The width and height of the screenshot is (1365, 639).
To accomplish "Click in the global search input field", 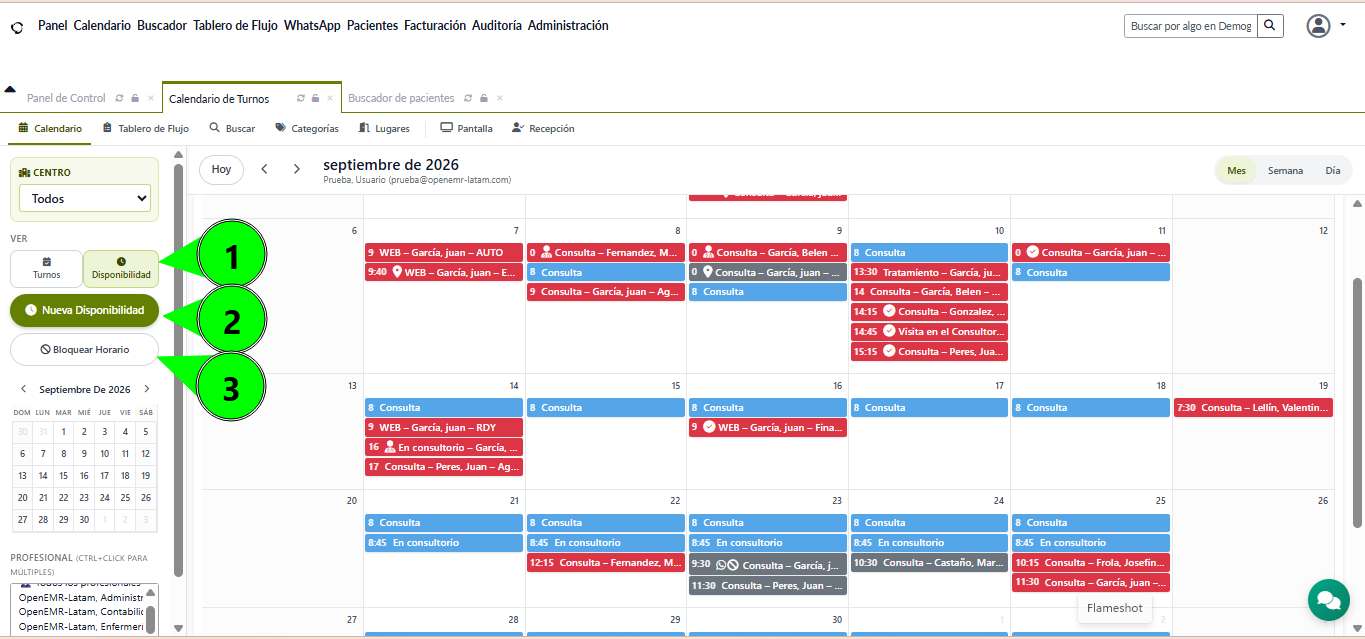I will click(1191, 26).
